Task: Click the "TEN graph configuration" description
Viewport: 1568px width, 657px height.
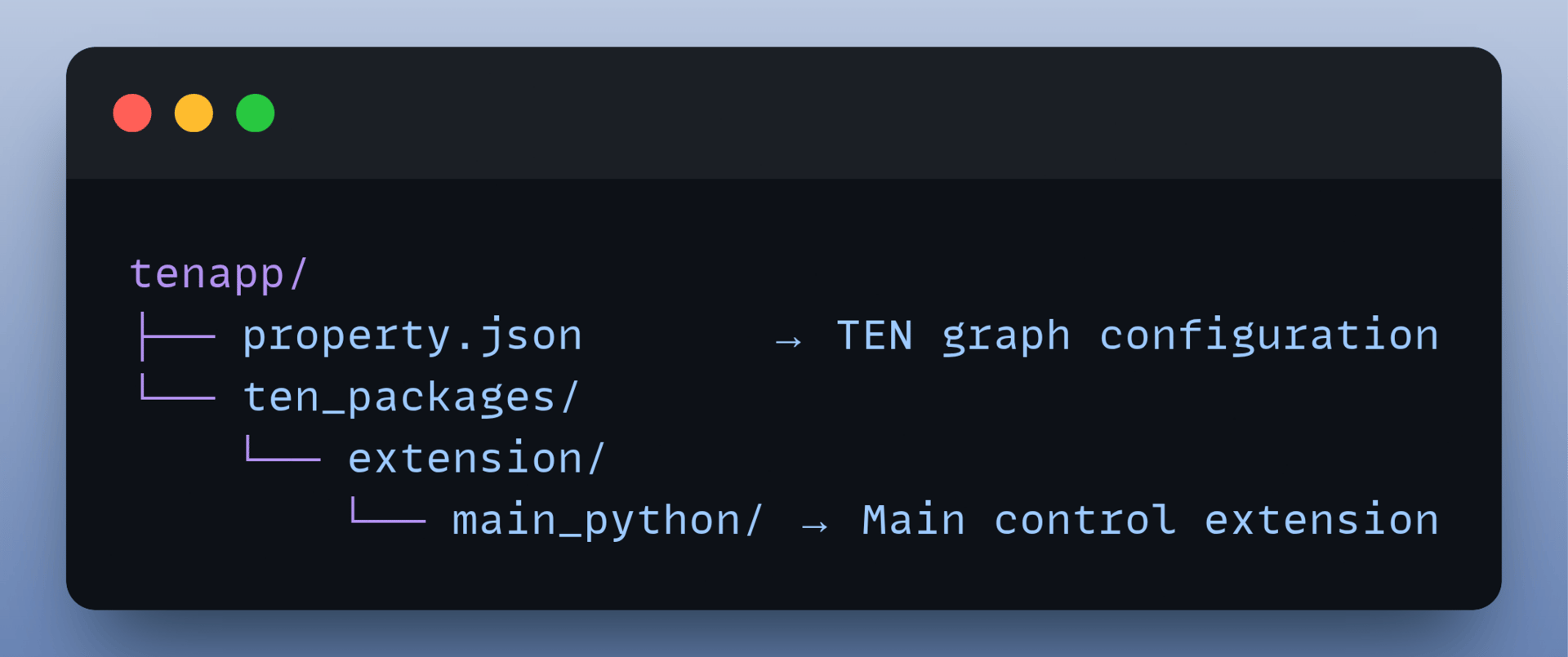Action: 1138,336
